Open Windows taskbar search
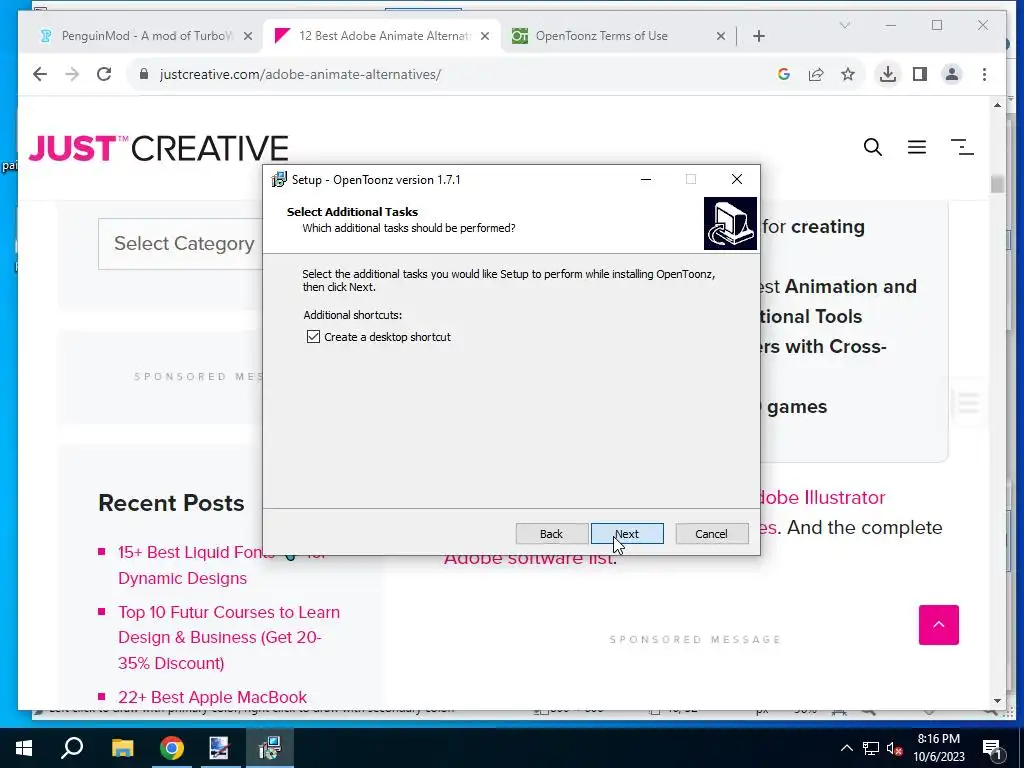Image resolution: width=1024 pixels, height=768 pixels. (72, 748)
